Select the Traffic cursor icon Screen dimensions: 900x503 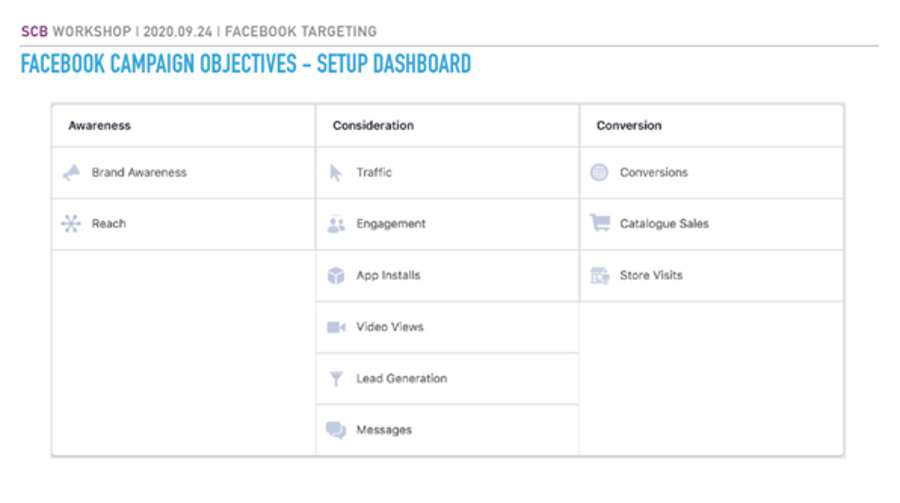[x=336, y=172]
